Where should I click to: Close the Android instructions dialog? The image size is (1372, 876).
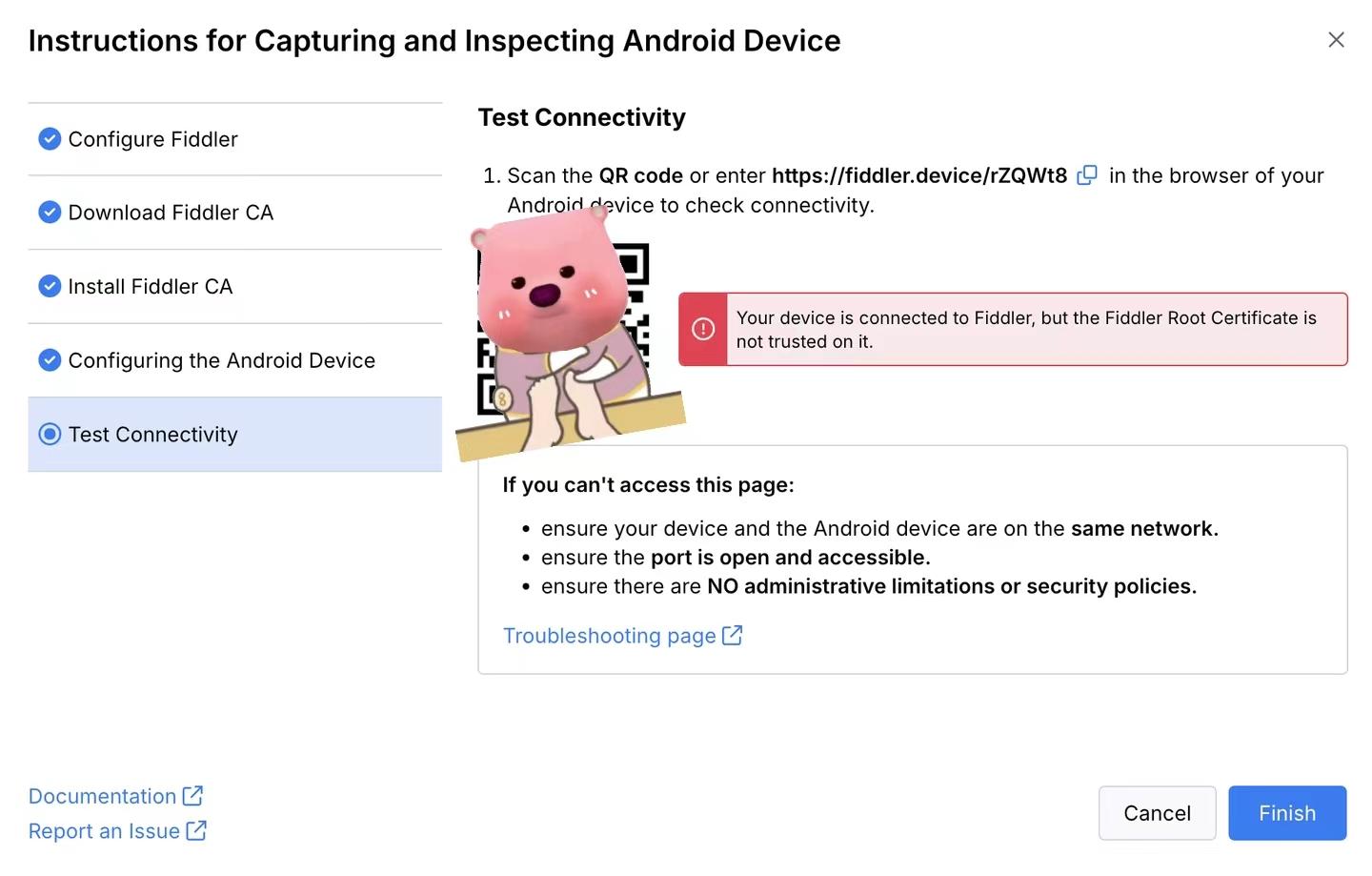pos(1336,40)
